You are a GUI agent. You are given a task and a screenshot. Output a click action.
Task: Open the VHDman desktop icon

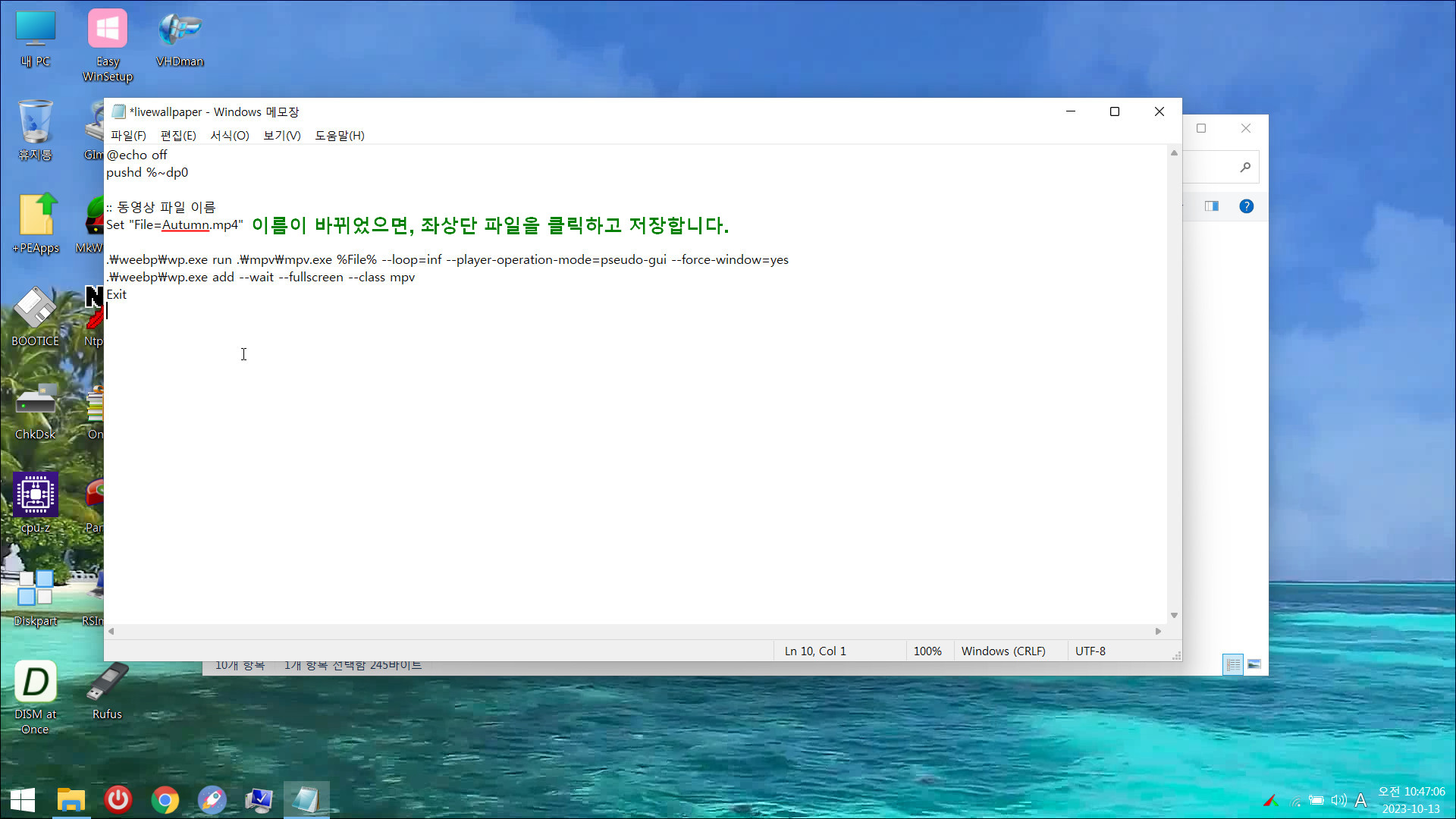pos(180,39)
